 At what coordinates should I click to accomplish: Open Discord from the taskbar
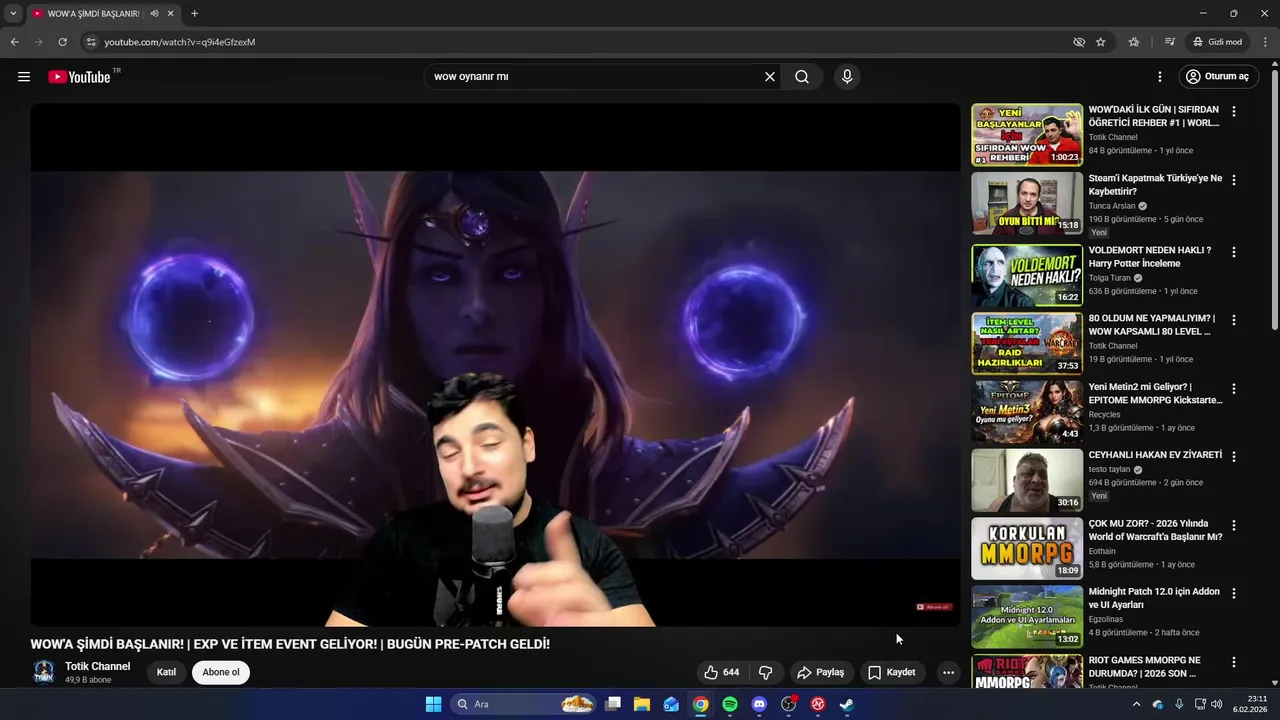point(759,704)
